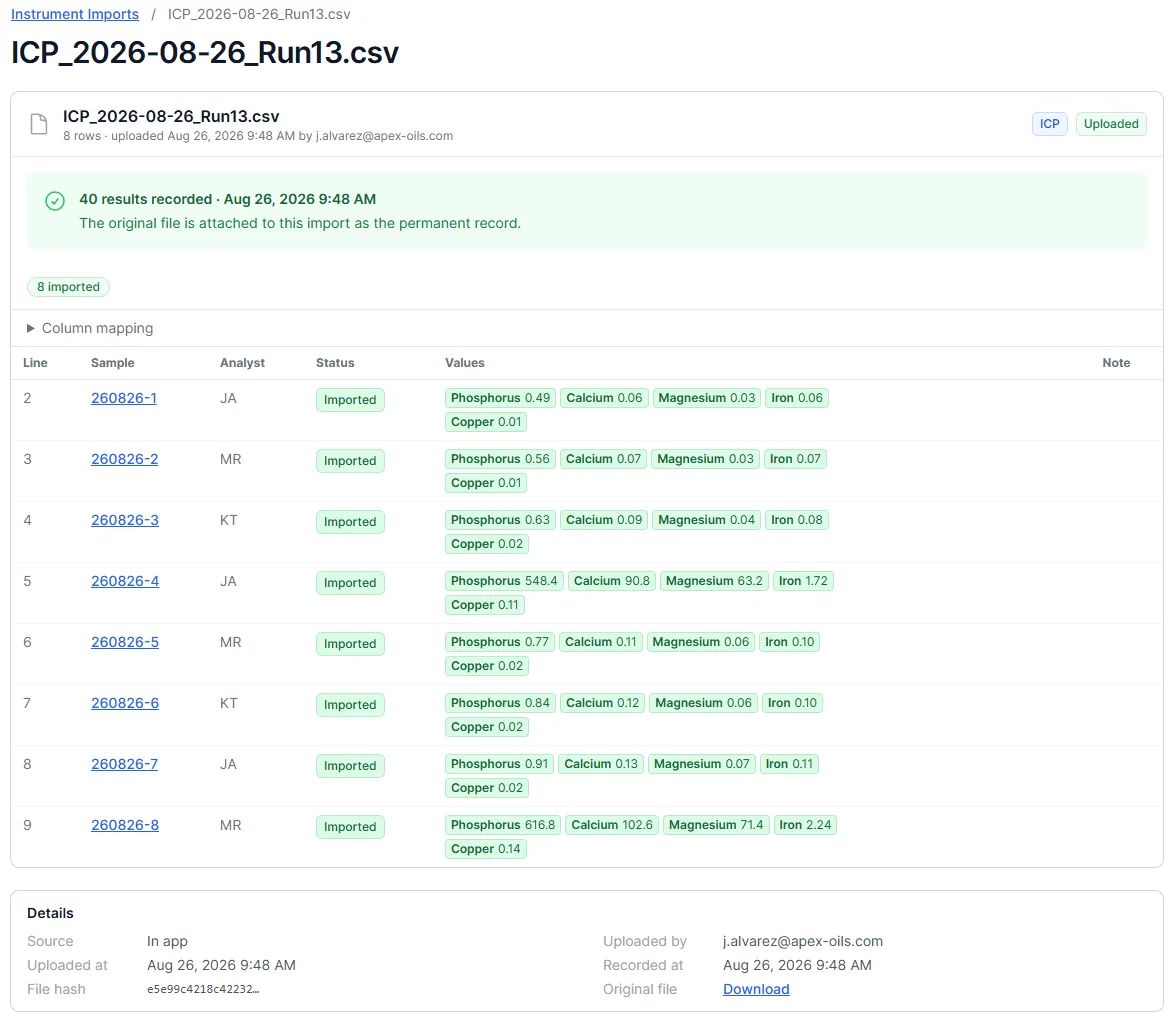Open sample 260826-6 link
Image resolution: width=1174 pixels, height=1022 pixels.
click(125, 703)
